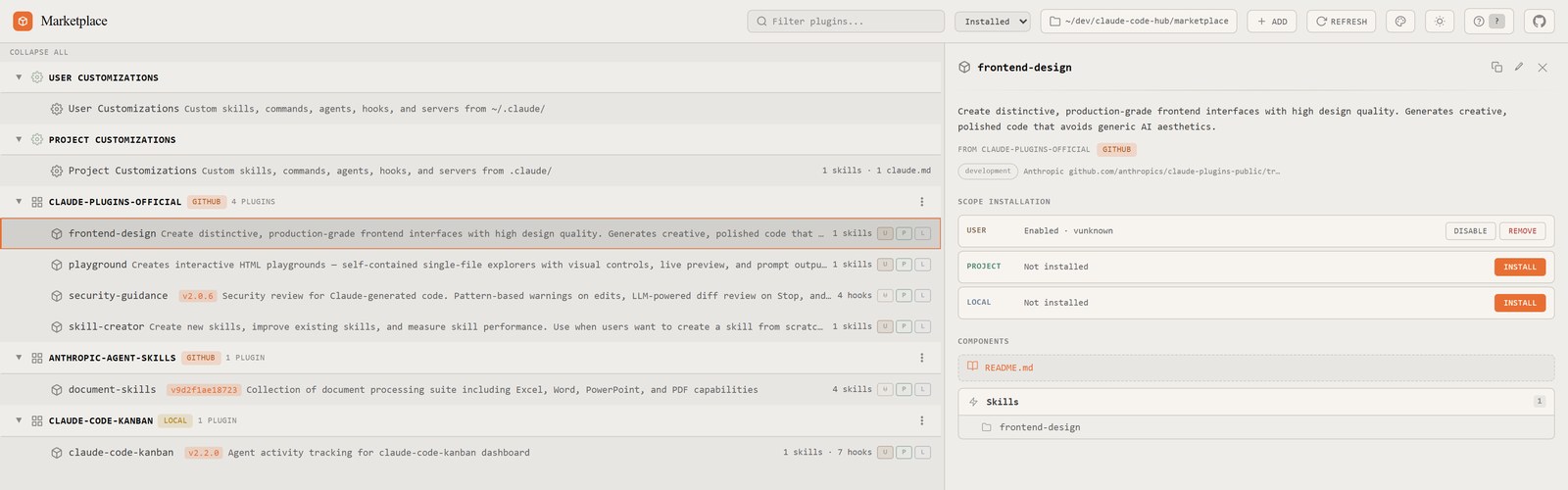Open the help shortcuts button
Screen dimensions: 1568x490
tap(1489, 22)
